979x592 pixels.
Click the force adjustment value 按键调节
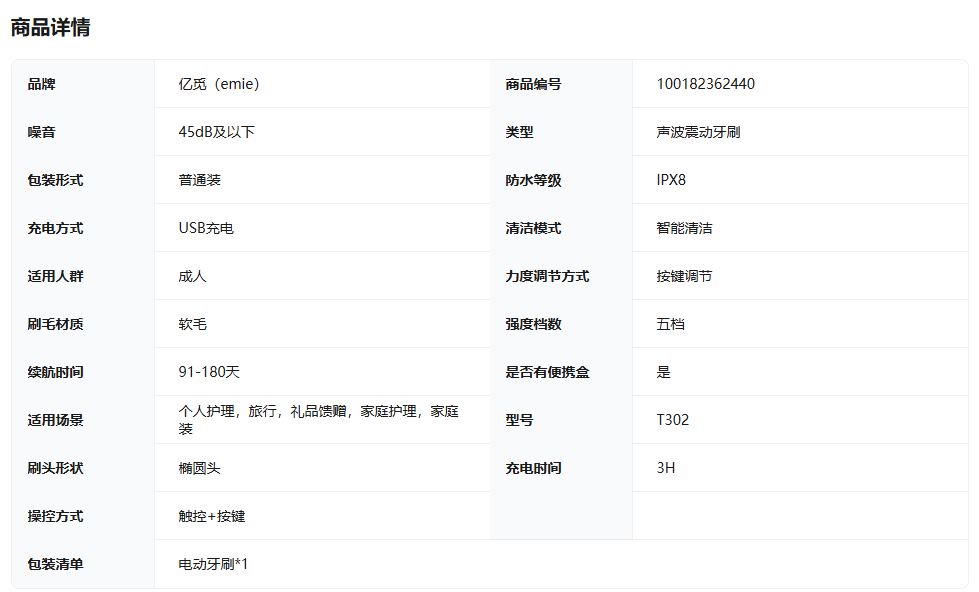coord(684,276)
